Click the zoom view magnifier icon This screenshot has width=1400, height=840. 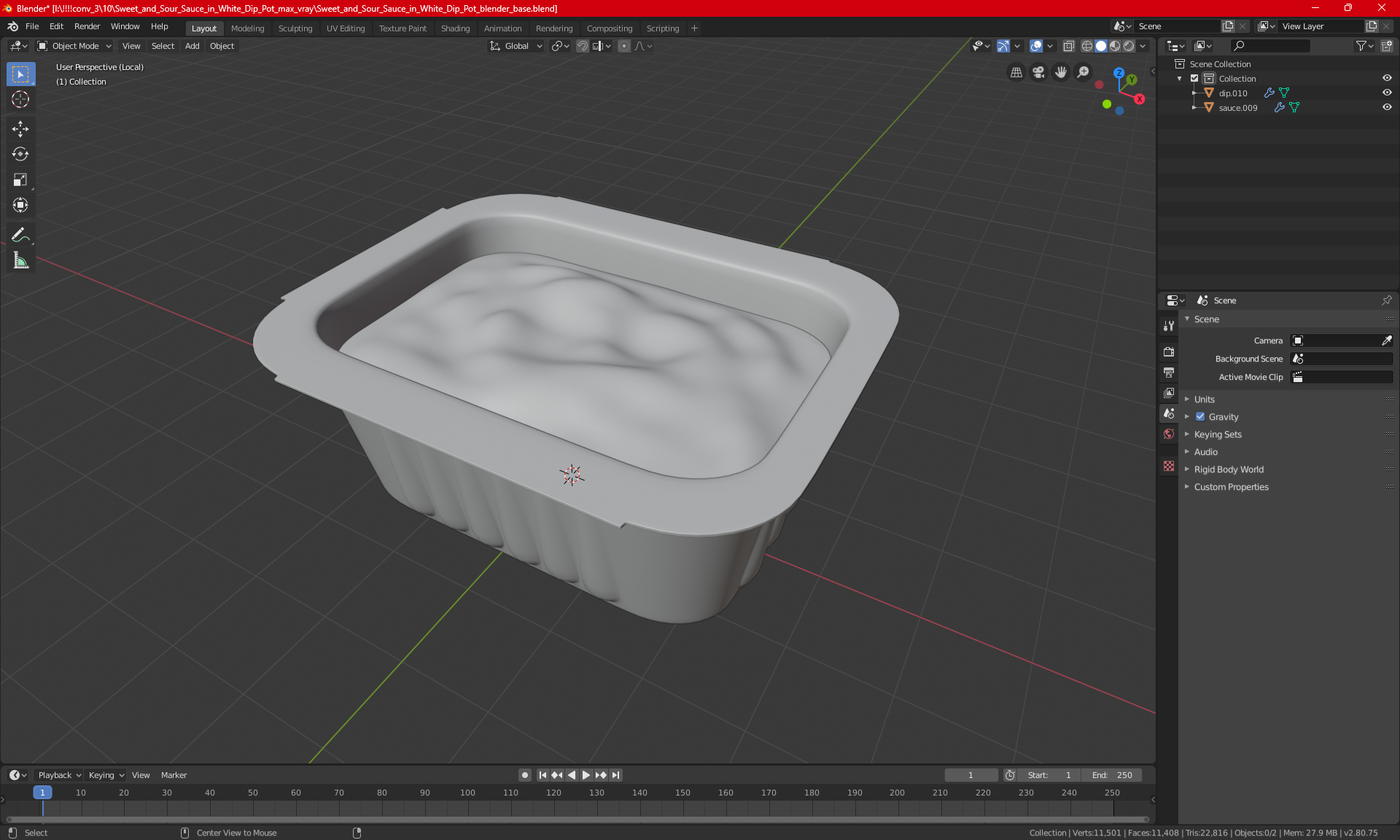(1084, 72)
